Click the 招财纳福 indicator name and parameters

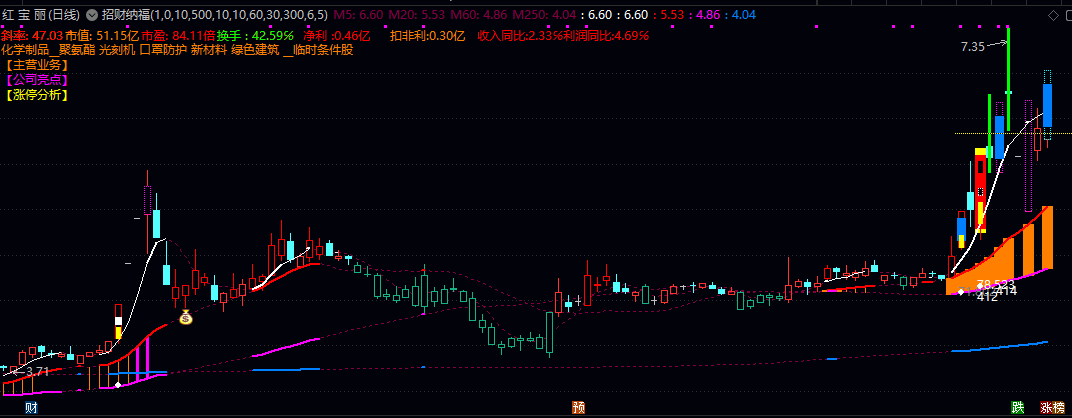(215, 14)
